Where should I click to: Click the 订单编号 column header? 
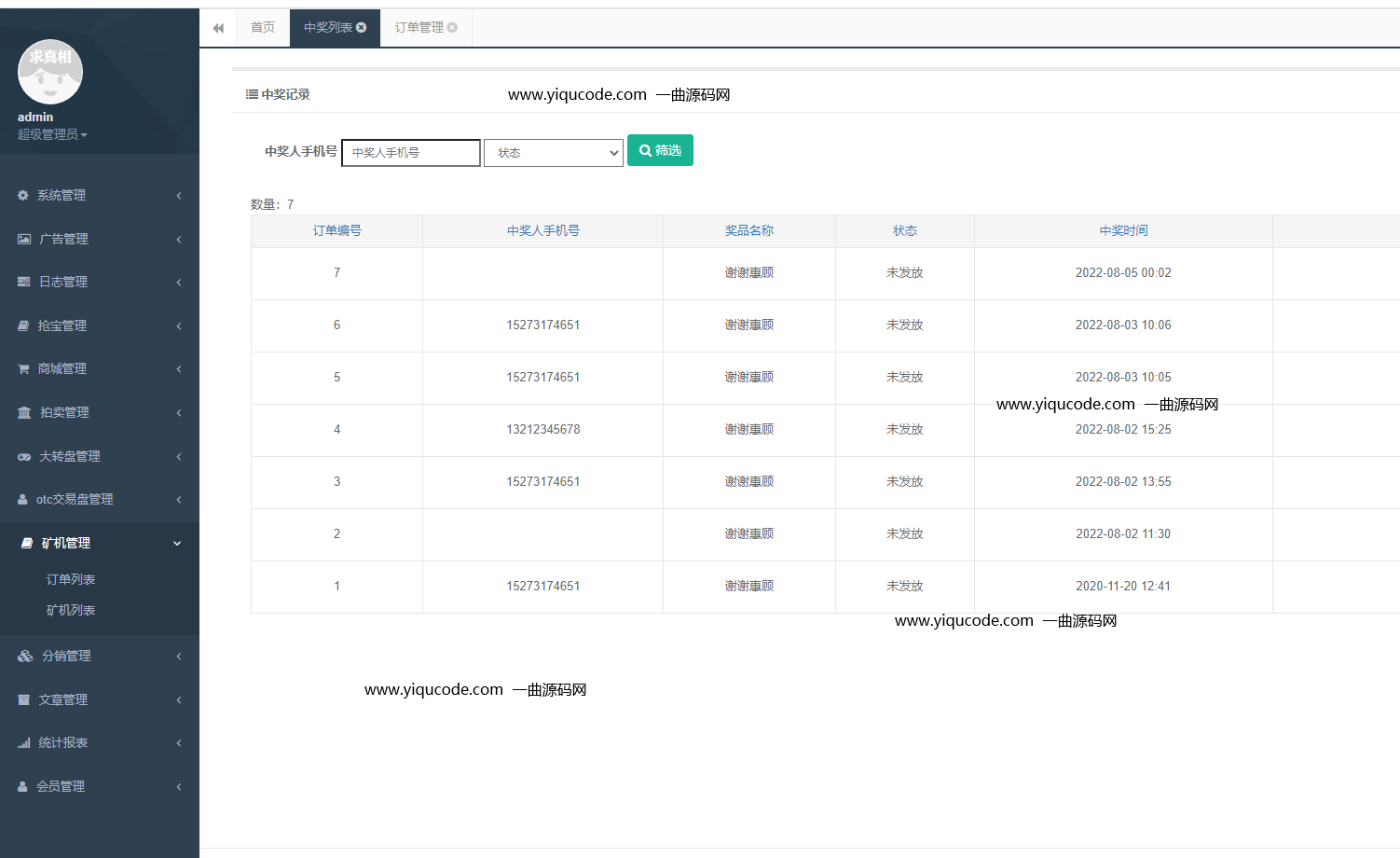[337, 230]
